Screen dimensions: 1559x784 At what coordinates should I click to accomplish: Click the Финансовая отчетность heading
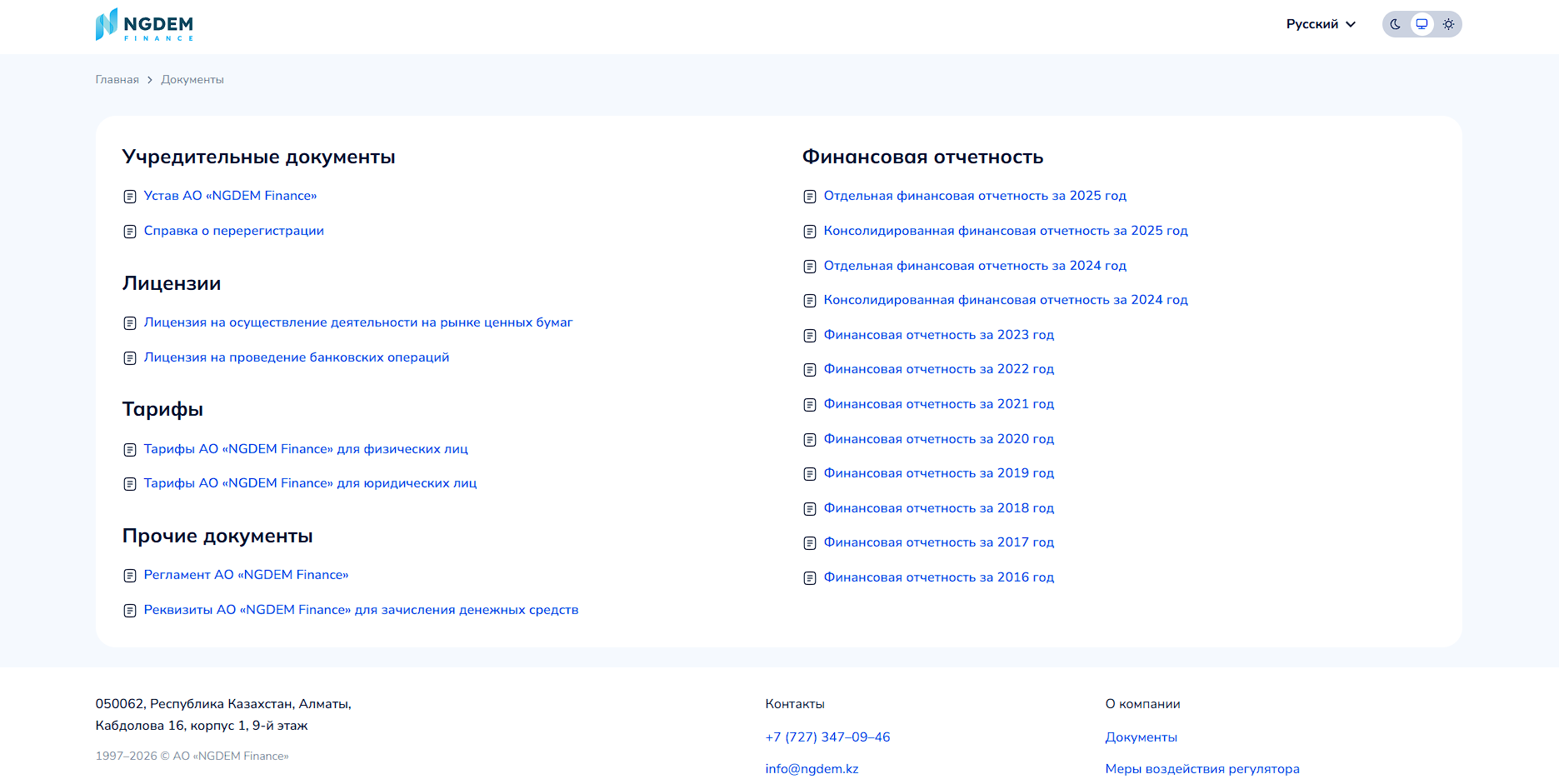[922, 157]
